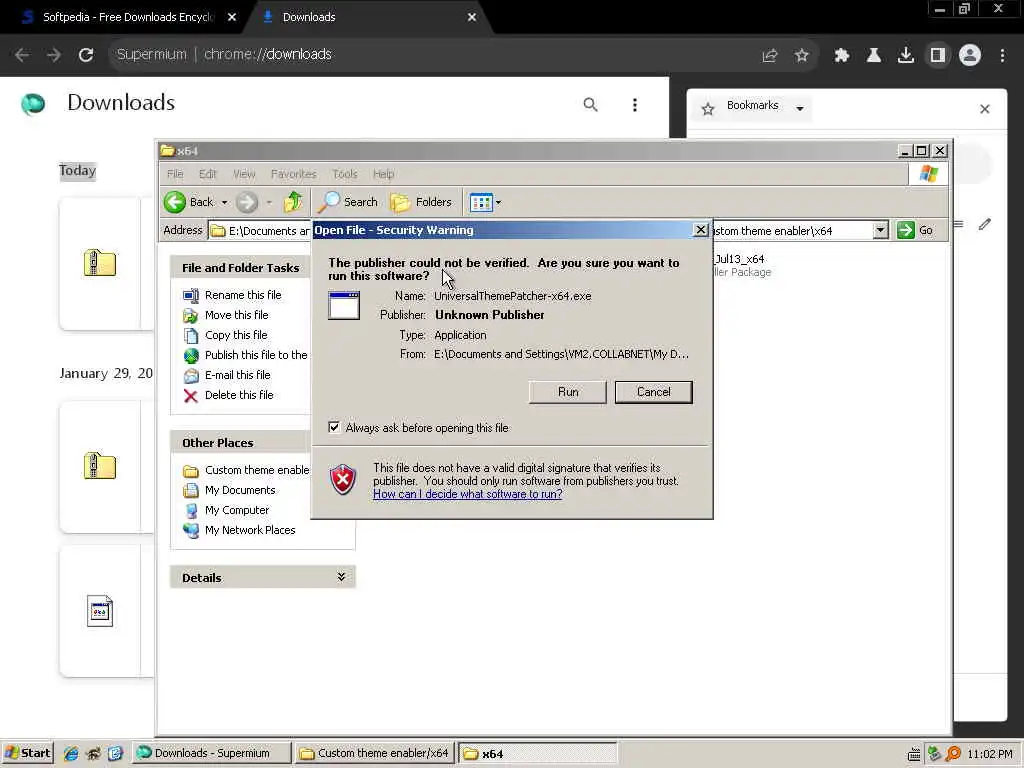Click Publish this file to the Web

(x=245, y=355)
